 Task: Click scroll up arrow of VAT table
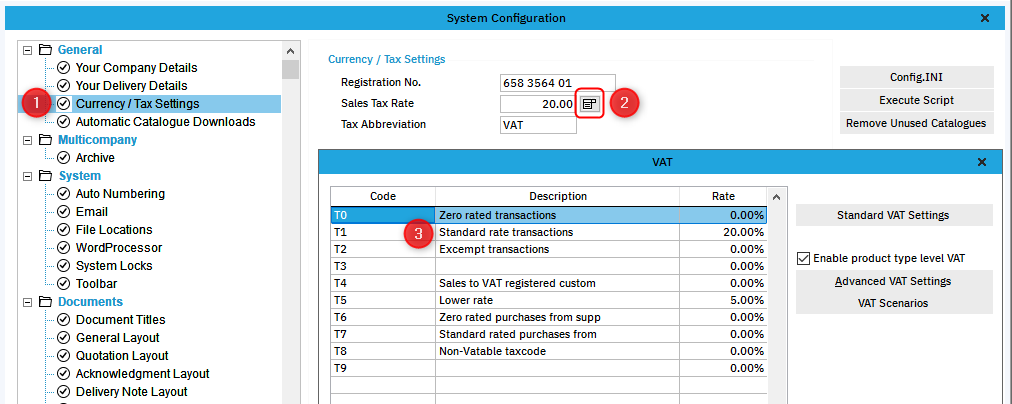click(x=776, y=197)
